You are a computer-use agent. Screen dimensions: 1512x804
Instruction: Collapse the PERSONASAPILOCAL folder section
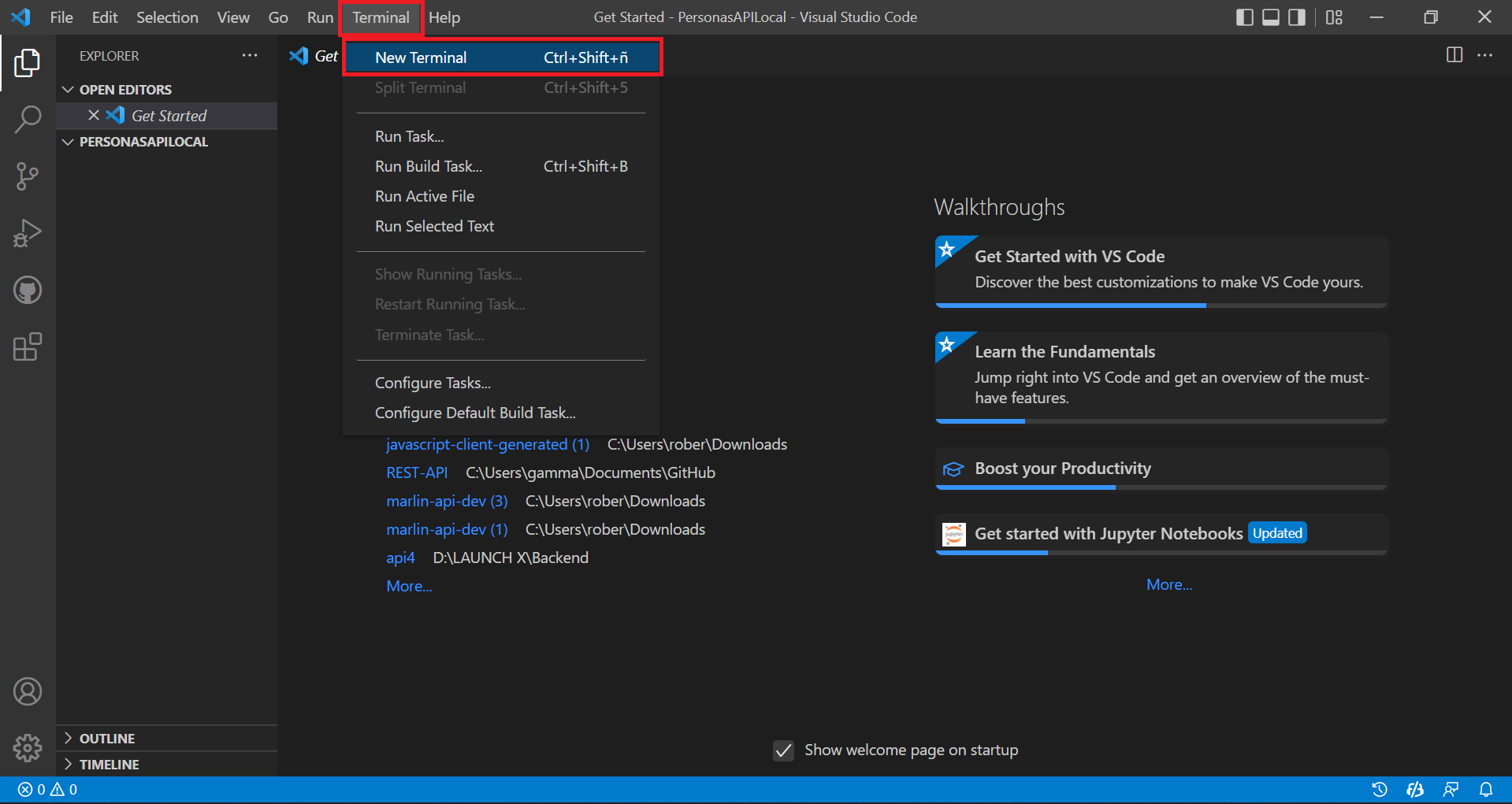point(166,142)
